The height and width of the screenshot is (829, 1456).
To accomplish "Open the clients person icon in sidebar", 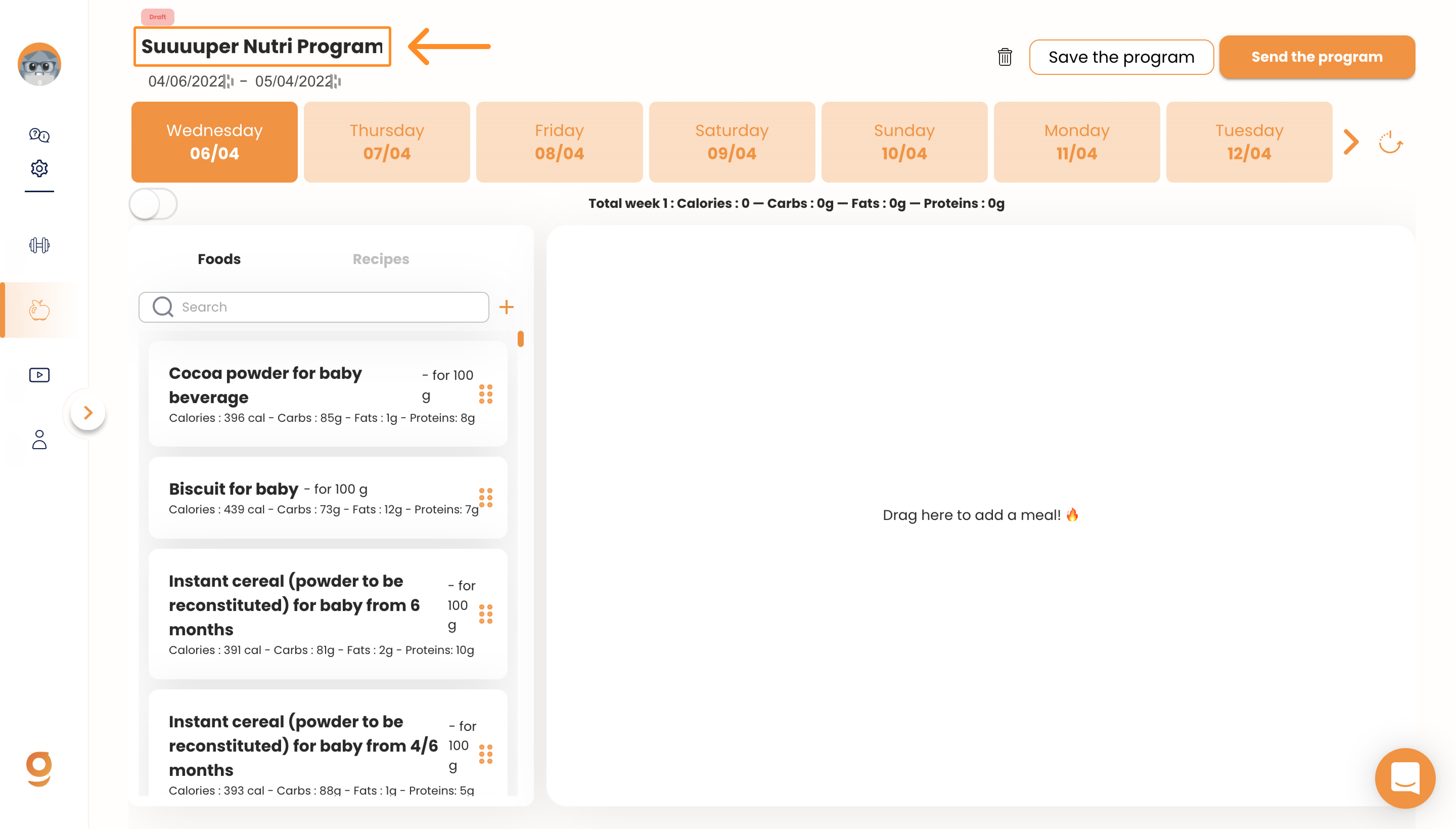I will tap(39, 440).
